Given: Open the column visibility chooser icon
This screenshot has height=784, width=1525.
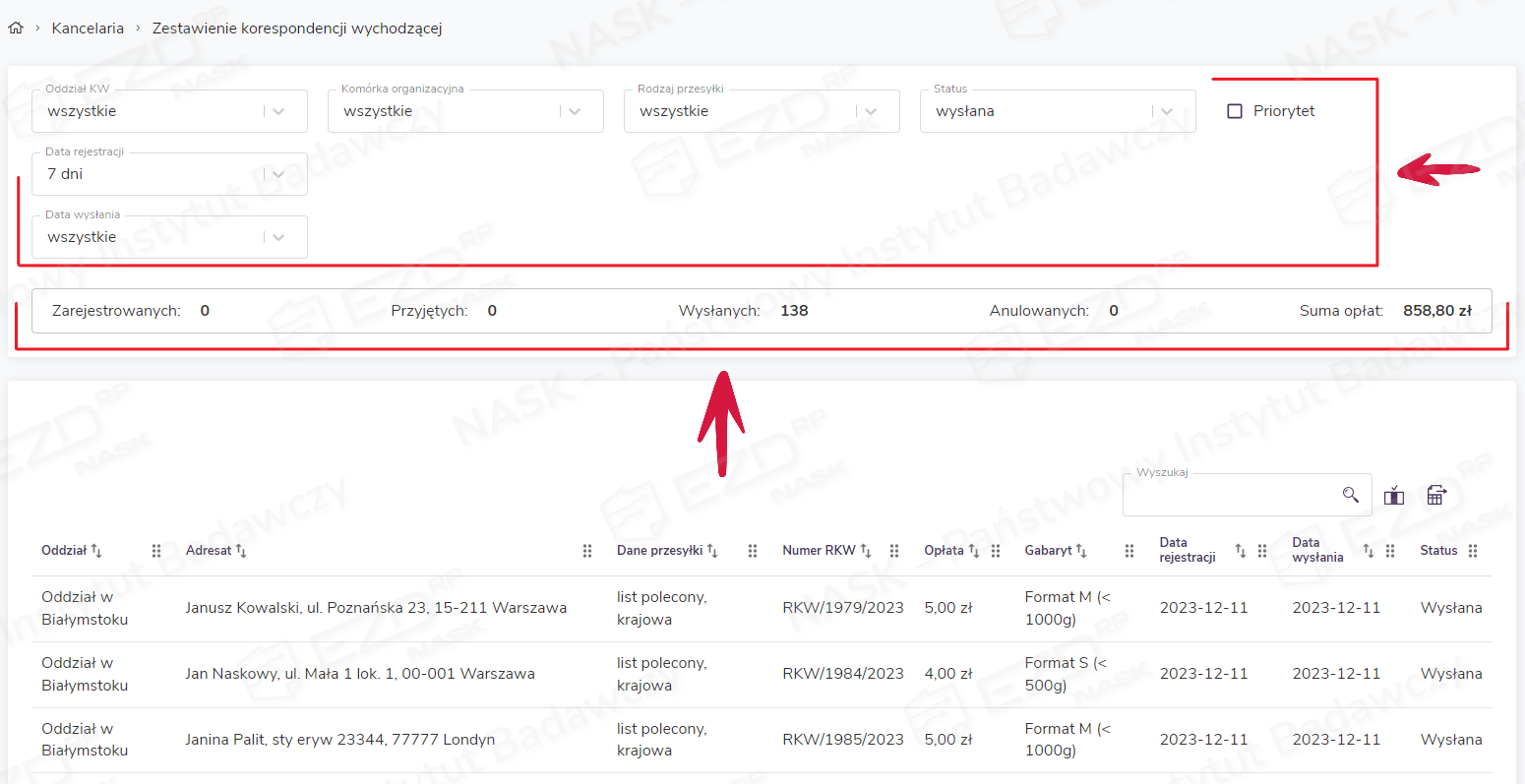Looking at the screenshot, I should [1394, 496].
